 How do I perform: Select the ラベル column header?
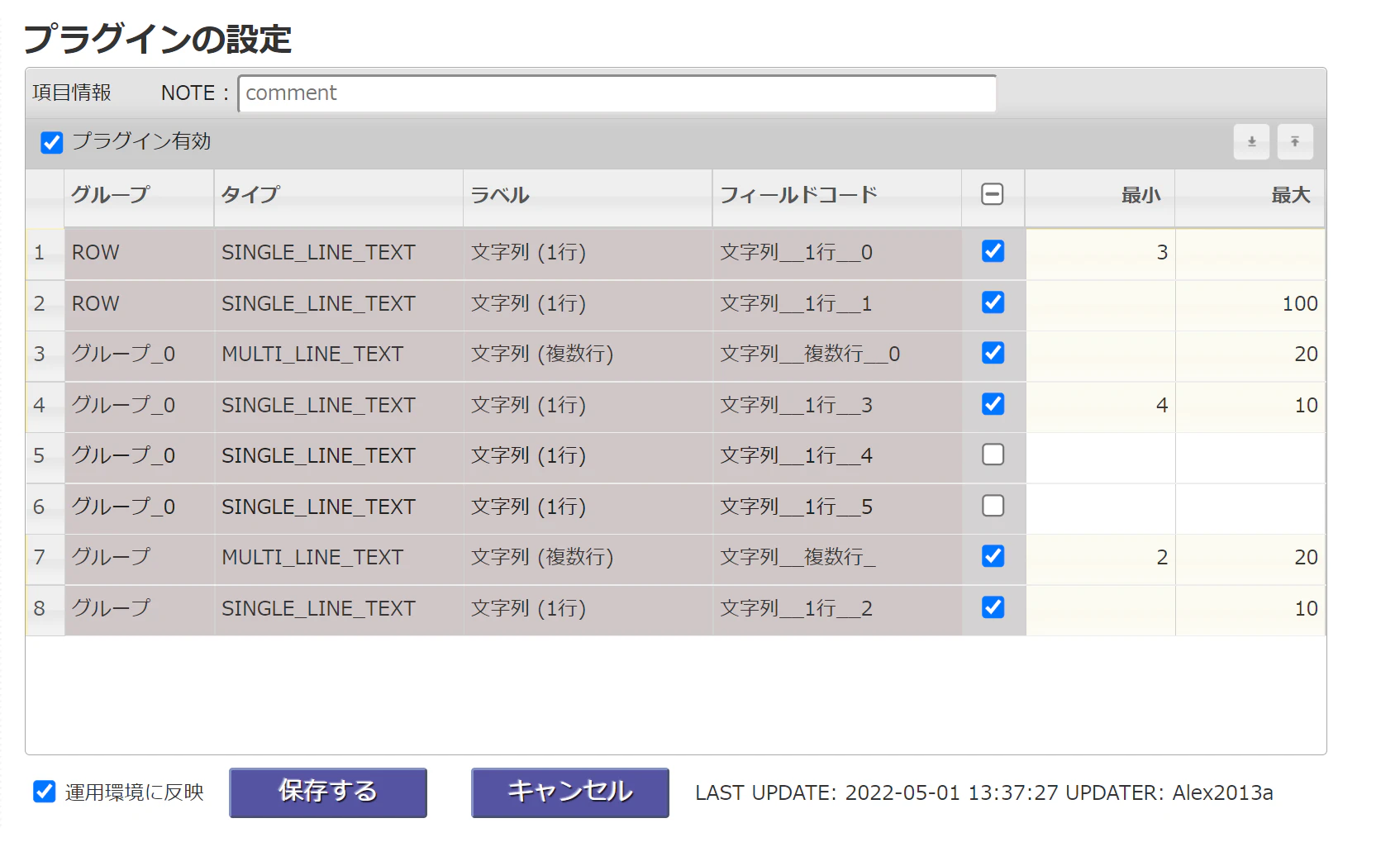pos(588,198)
